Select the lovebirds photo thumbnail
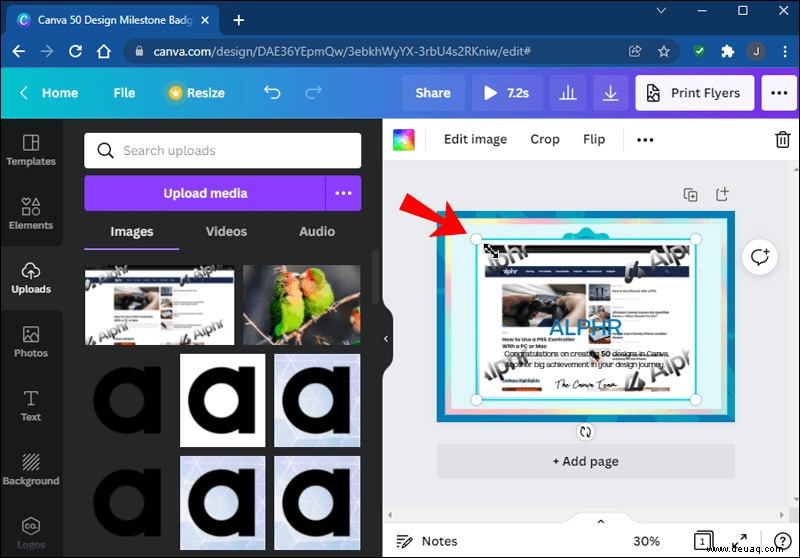Viewport: 800px width, 558px height. tap(302, 305)
